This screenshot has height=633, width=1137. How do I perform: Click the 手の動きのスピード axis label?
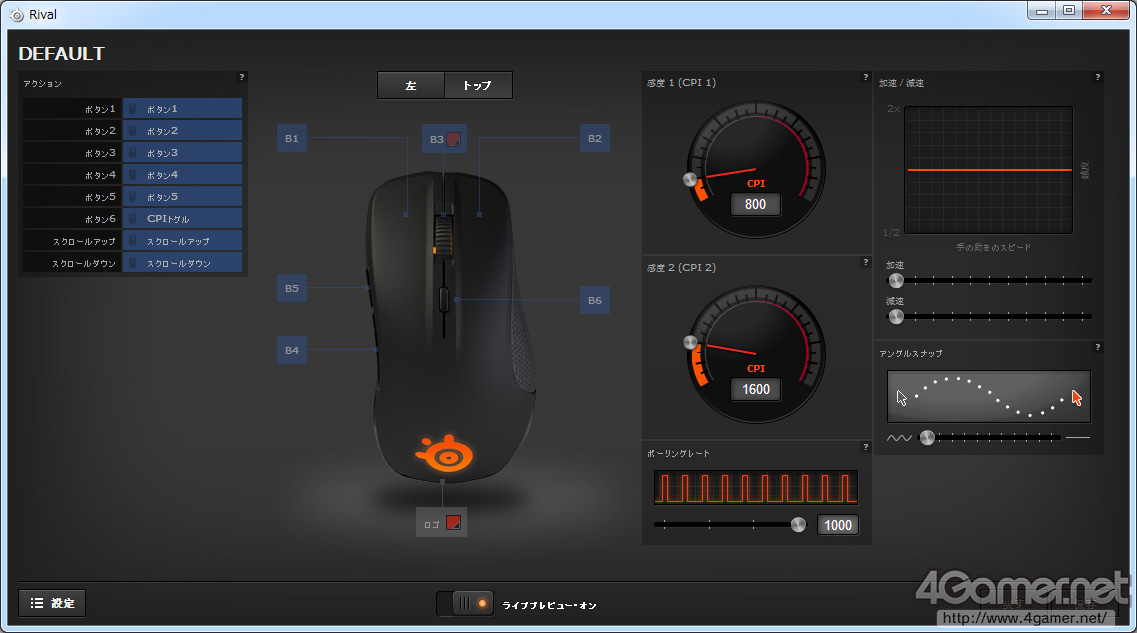[x=993, y=247]
